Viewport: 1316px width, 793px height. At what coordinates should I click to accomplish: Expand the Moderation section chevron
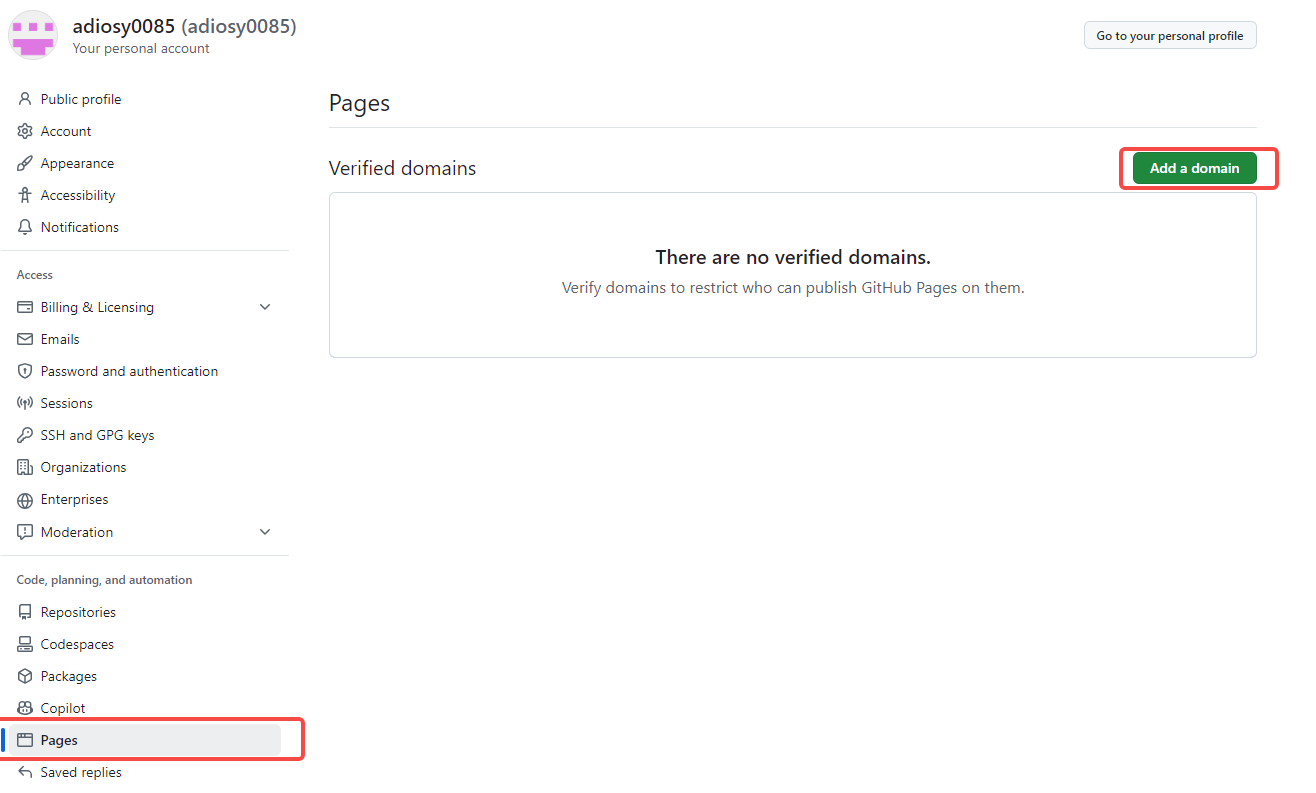[265, 532]
